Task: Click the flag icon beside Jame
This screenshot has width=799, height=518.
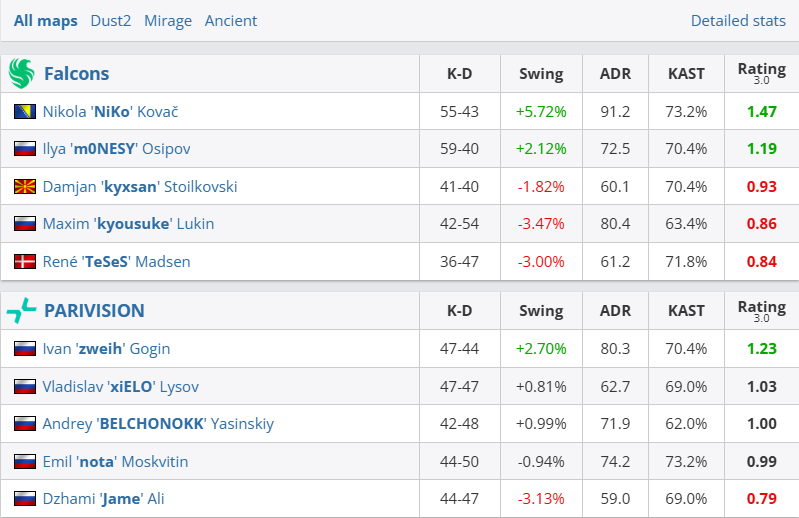Action: [25, 499]
